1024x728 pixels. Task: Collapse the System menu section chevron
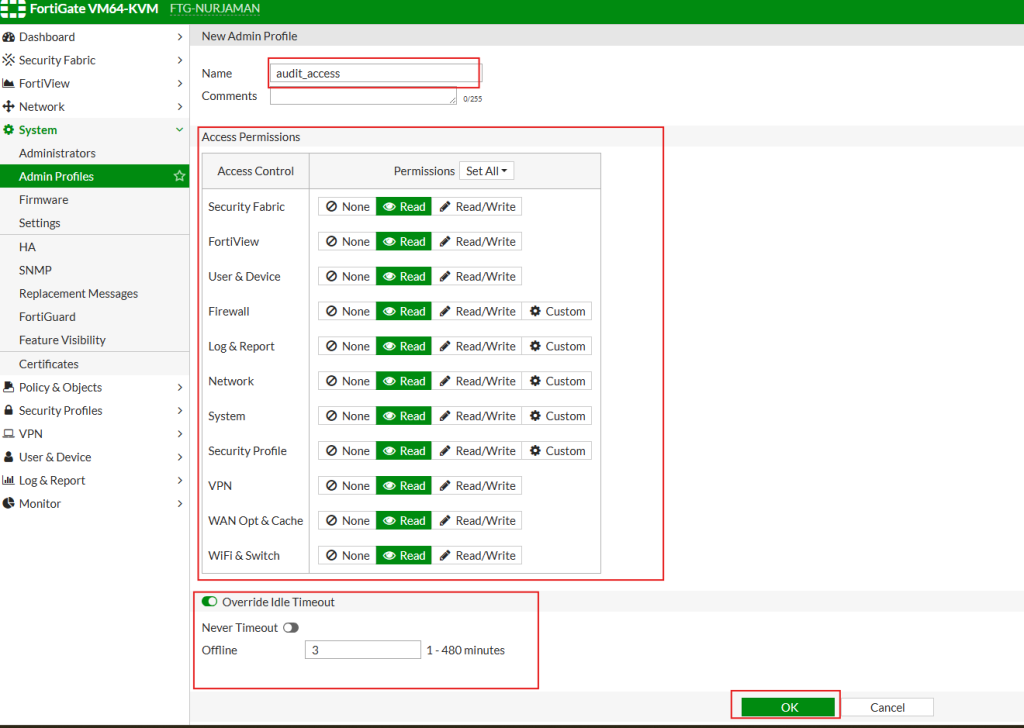(179, 130)
